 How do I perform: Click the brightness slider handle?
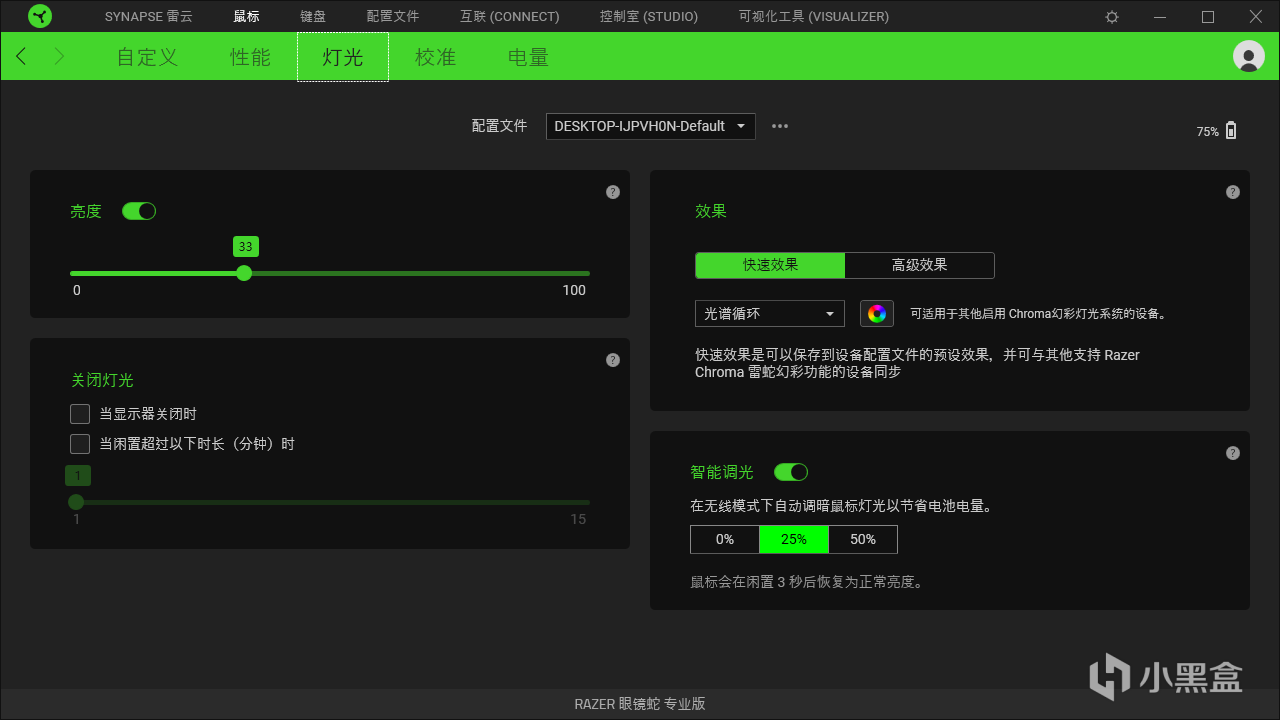click(244, 273)
